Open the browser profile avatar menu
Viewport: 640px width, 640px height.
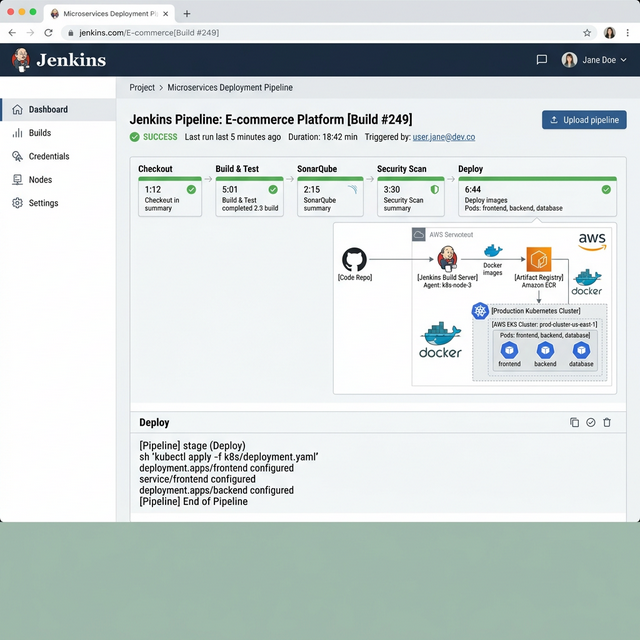[x=609, y=33]
